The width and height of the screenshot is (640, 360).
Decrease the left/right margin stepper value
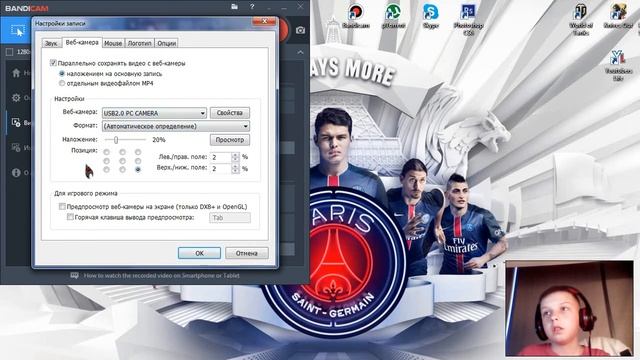point(235,159)
